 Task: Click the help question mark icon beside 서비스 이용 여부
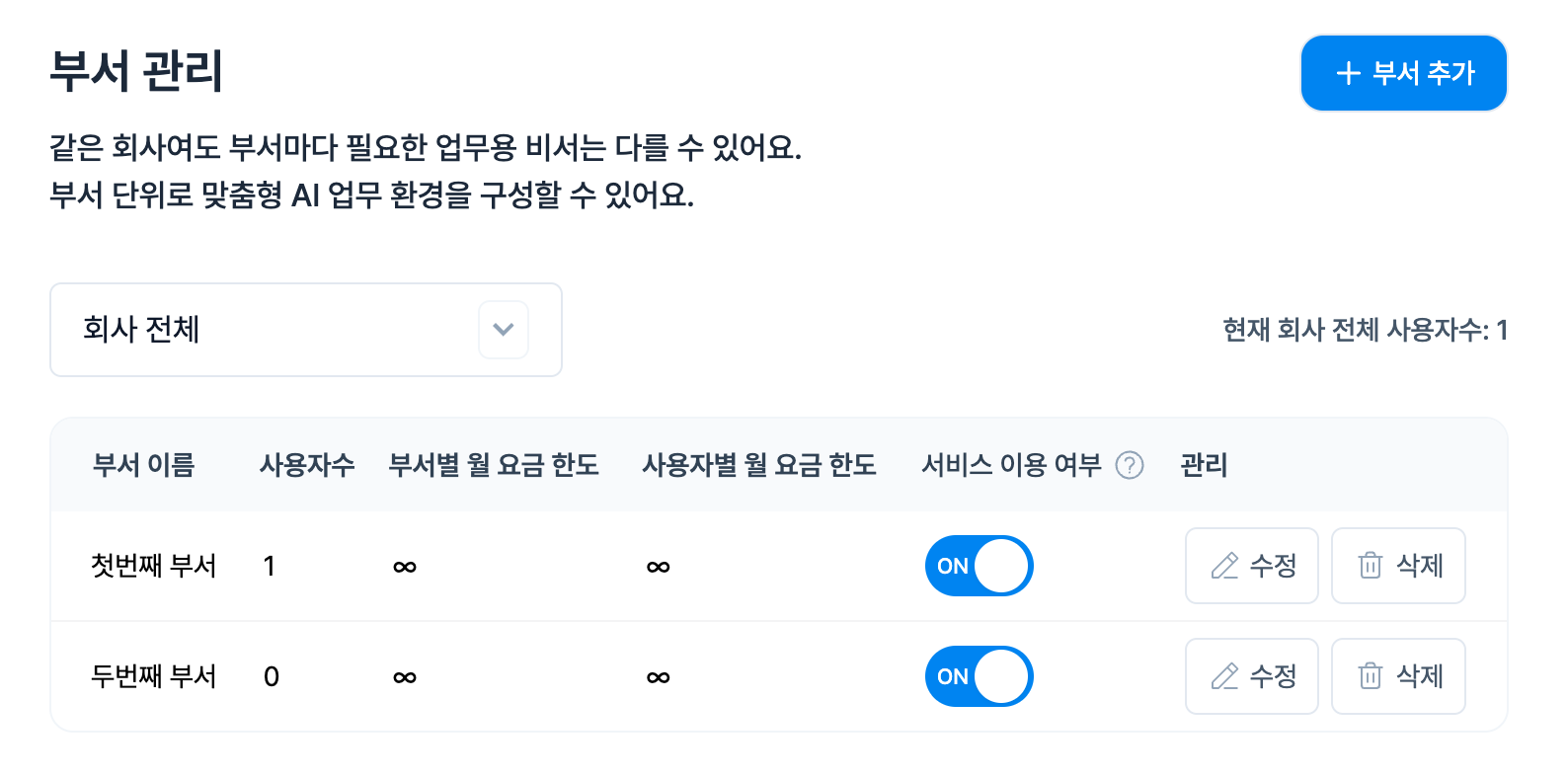tap(1130, 465)
